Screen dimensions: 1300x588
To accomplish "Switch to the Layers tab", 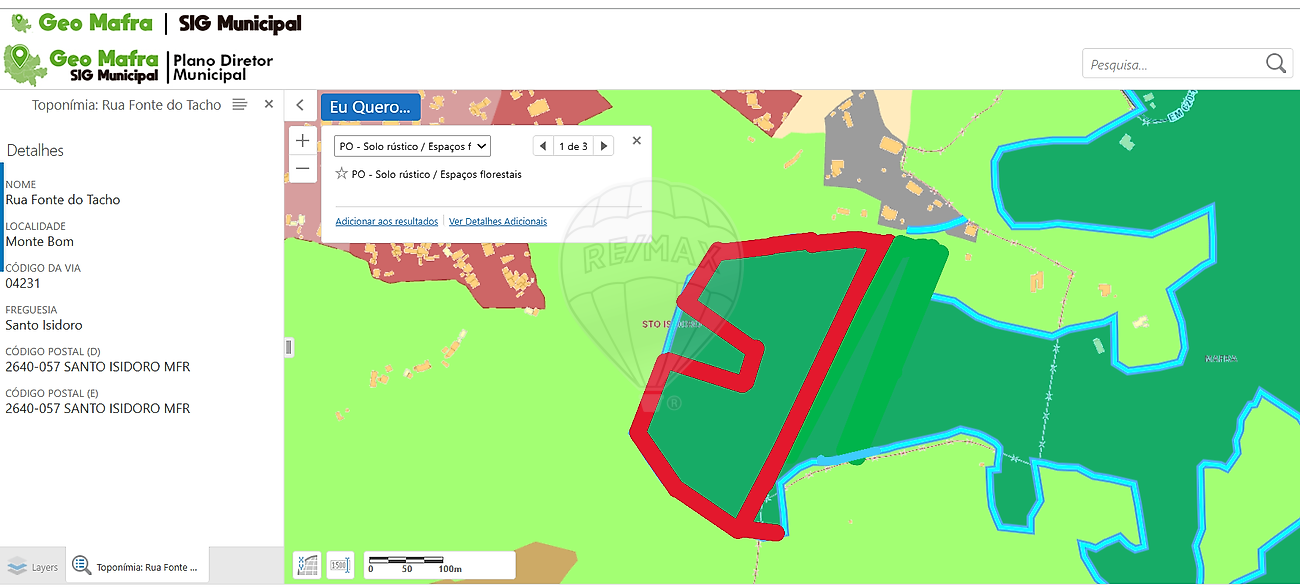I will (33, 567).
